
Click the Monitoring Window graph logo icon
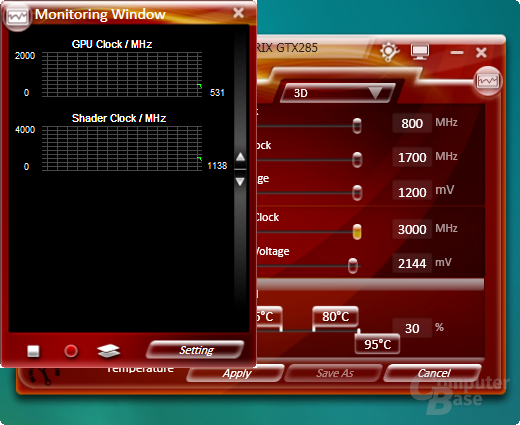coord(17,17)
